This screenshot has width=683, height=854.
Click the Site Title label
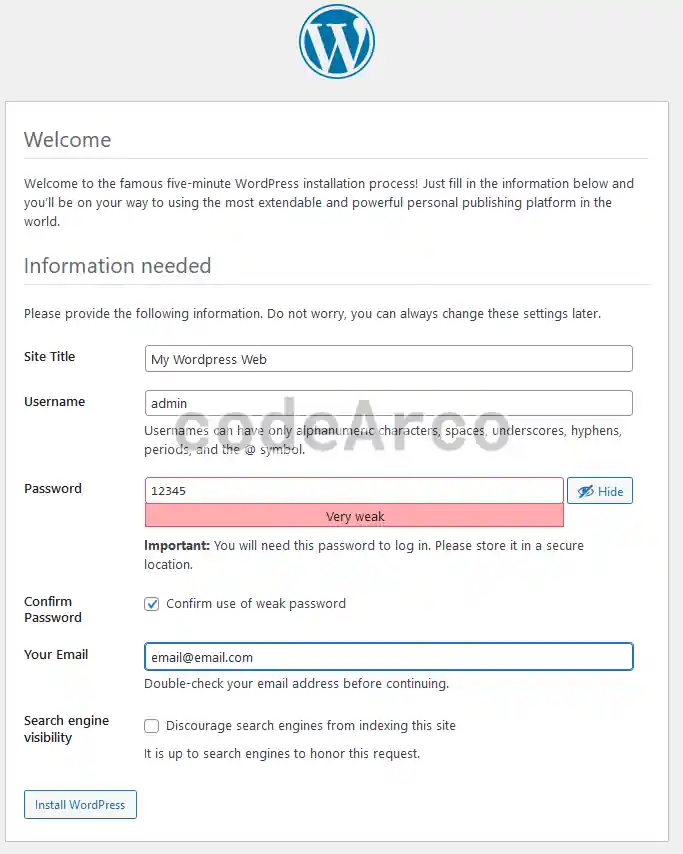pos(50,356)
